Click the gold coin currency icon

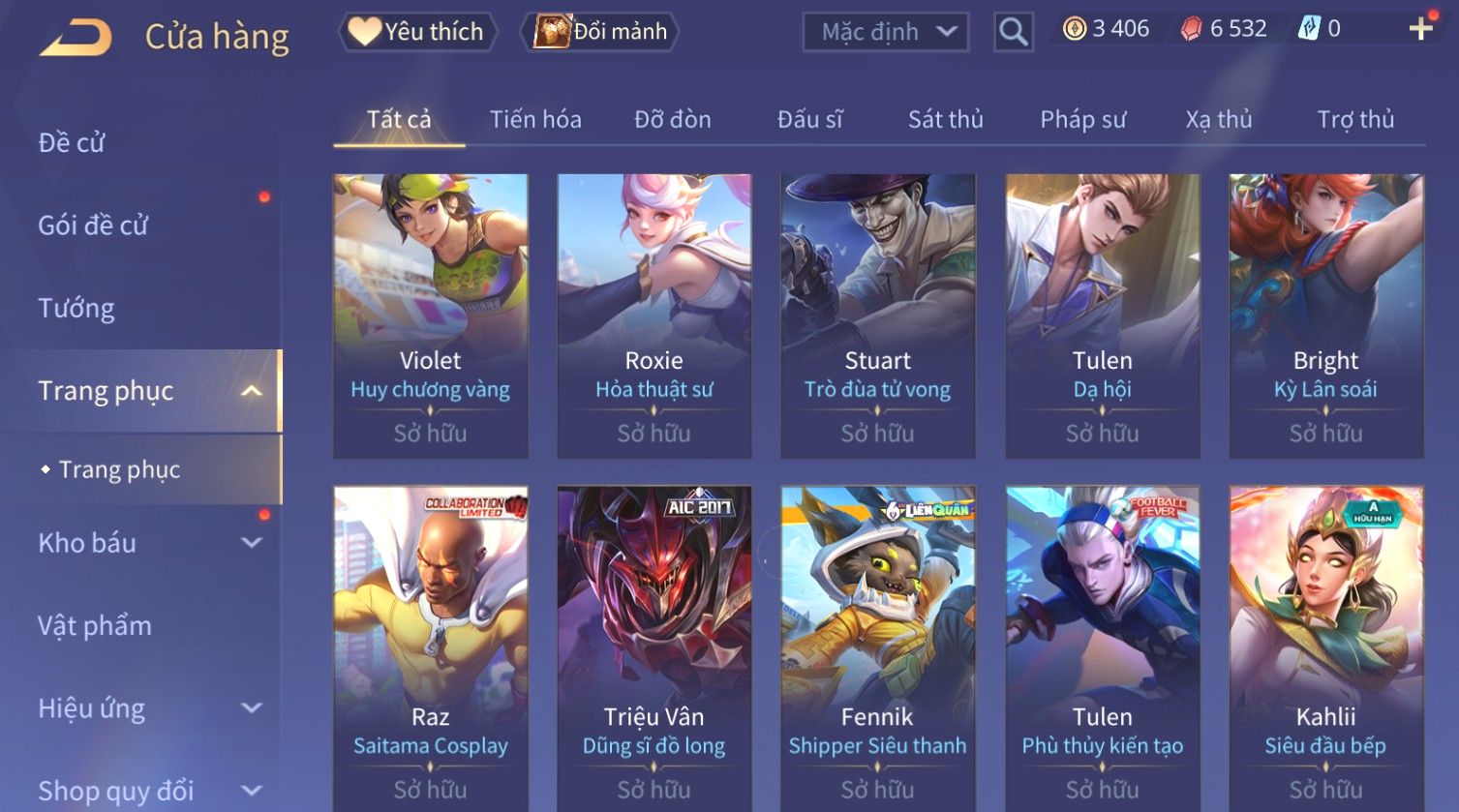point(1075,29)
